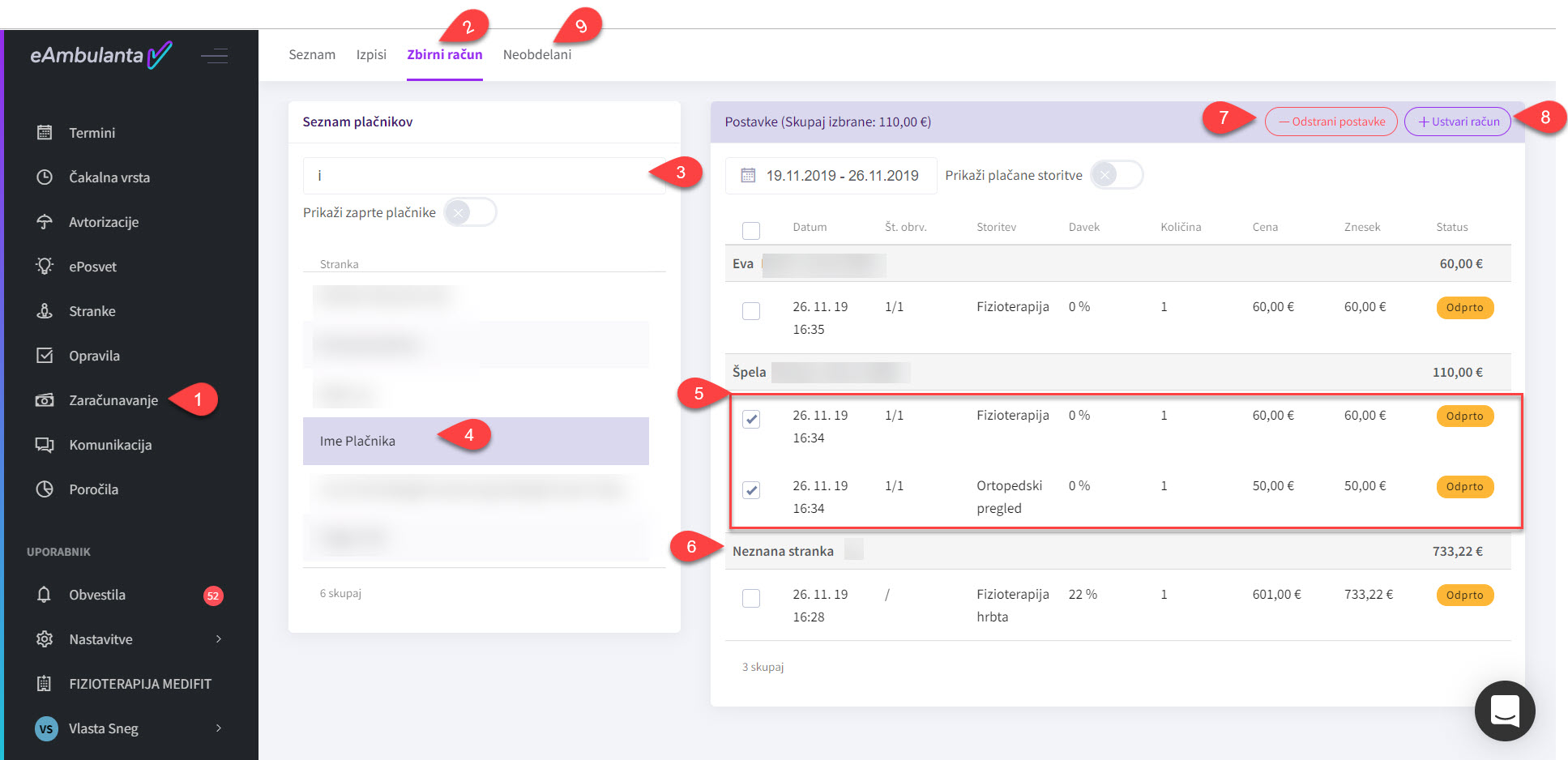Enable Prikaži plačane storitve switch
Screen dimensions: 1568x760
point(1116,175)
